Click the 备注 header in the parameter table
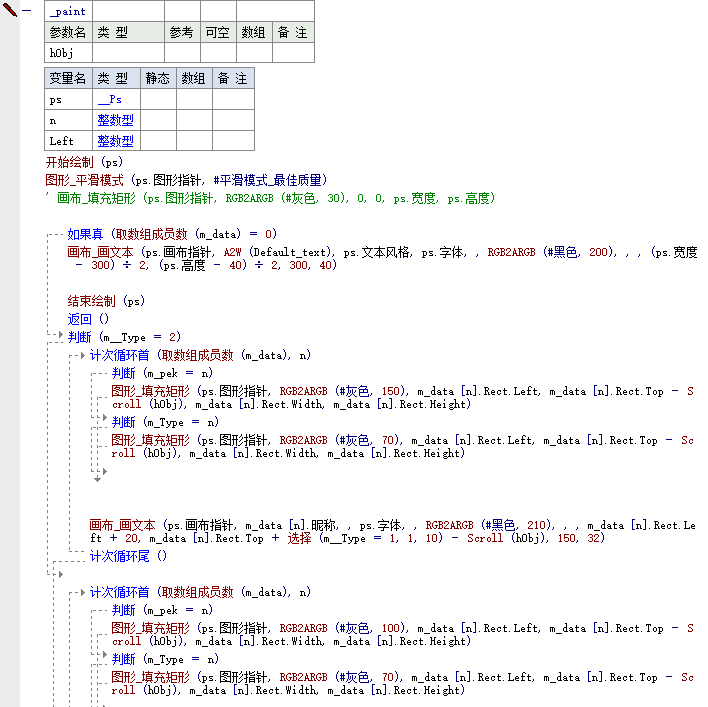This screenshot has width=708, height=707. [x=293, y=33]
